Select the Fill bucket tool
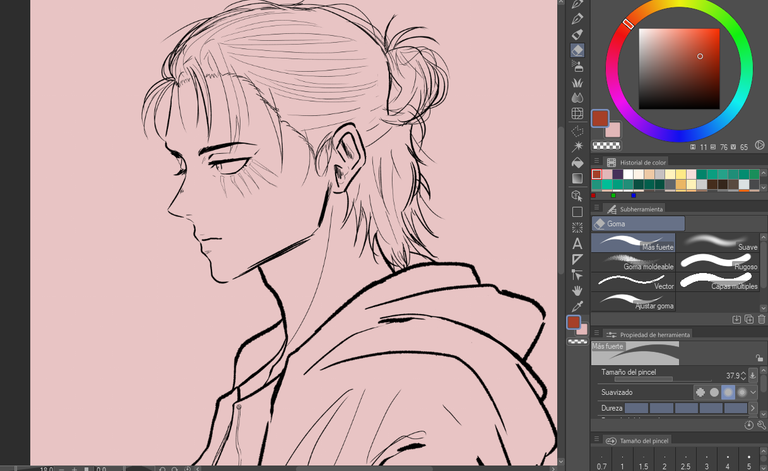The image size is (768, 471). coord(577,163)
